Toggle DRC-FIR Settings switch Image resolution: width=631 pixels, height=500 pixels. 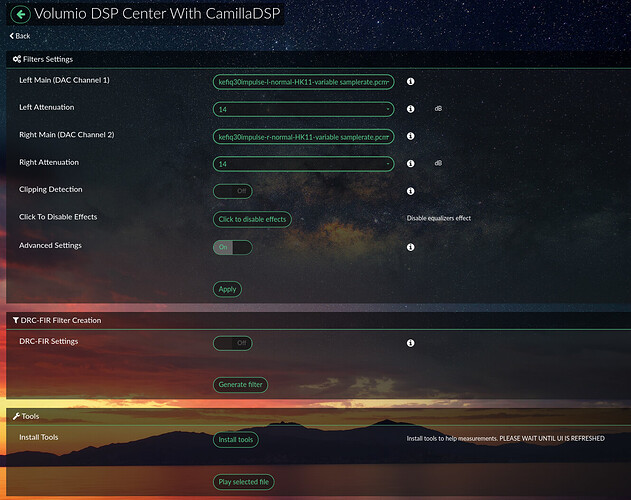click(233, 343)
